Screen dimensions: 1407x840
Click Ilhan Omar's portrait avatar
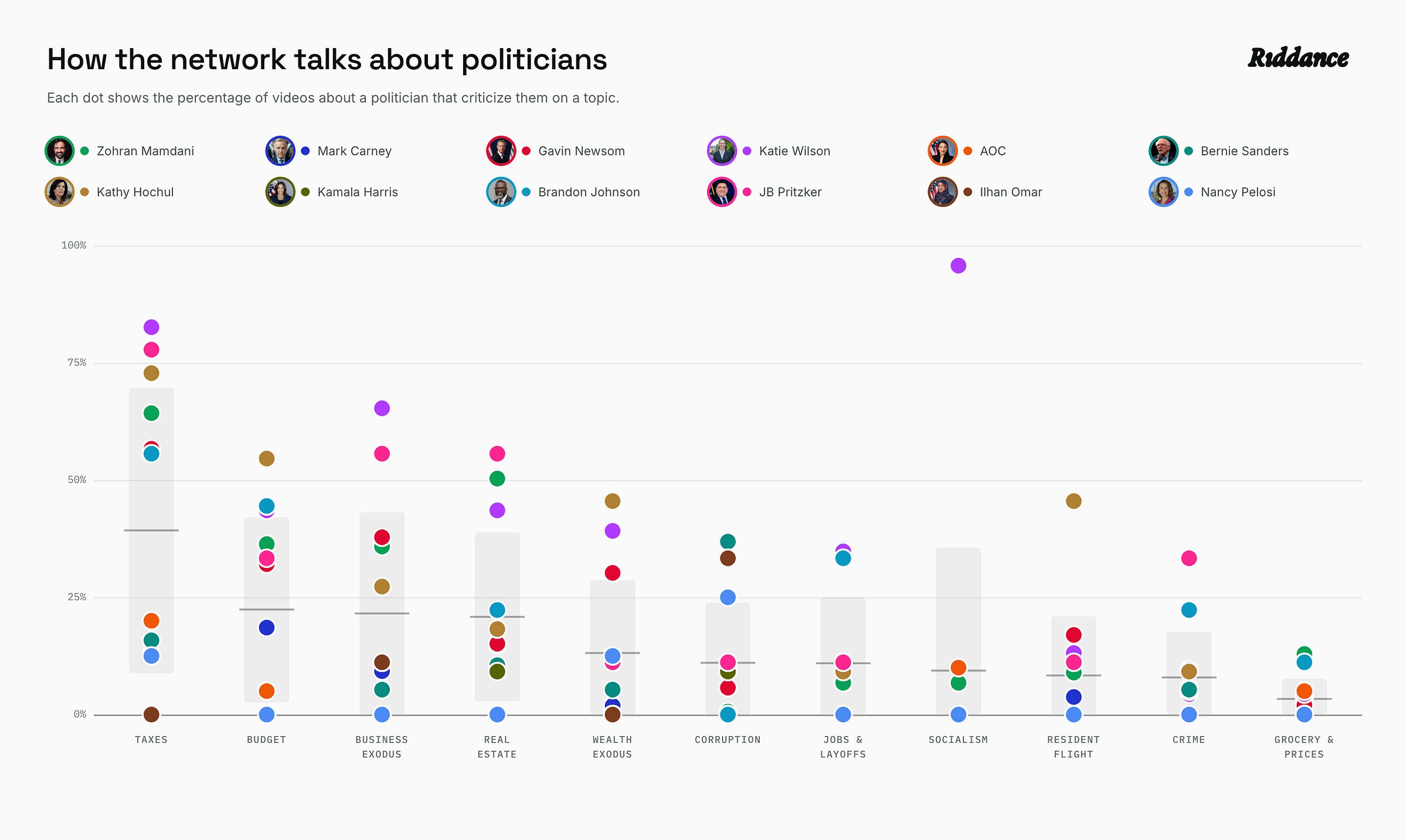943,192
